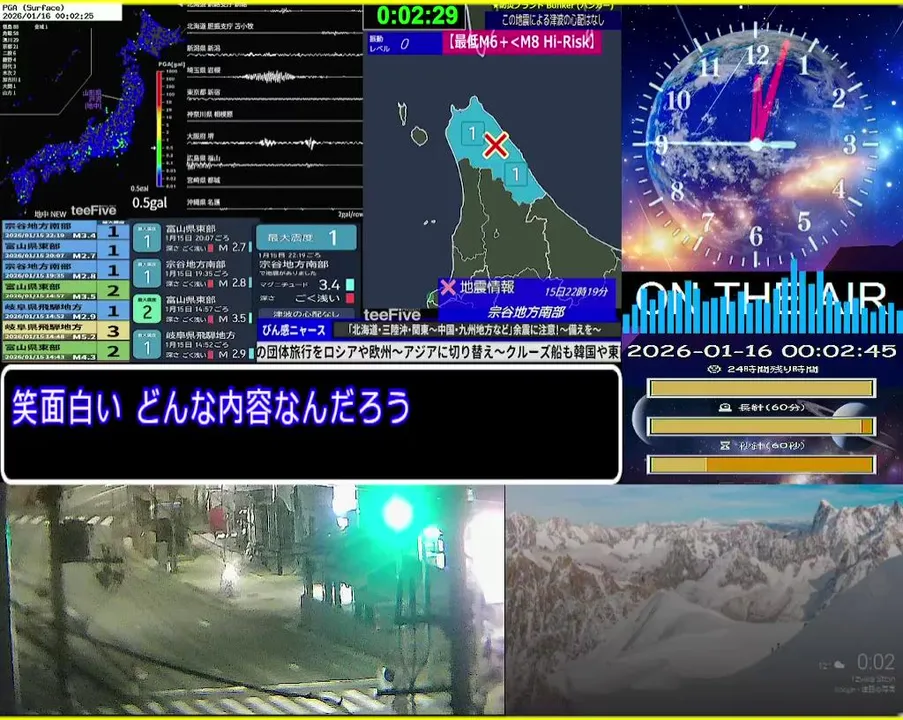This screenshot has height=720, width=903.
Task: Click the 新潟県 新潟 waveform label
Action: (x=203, y=48)
